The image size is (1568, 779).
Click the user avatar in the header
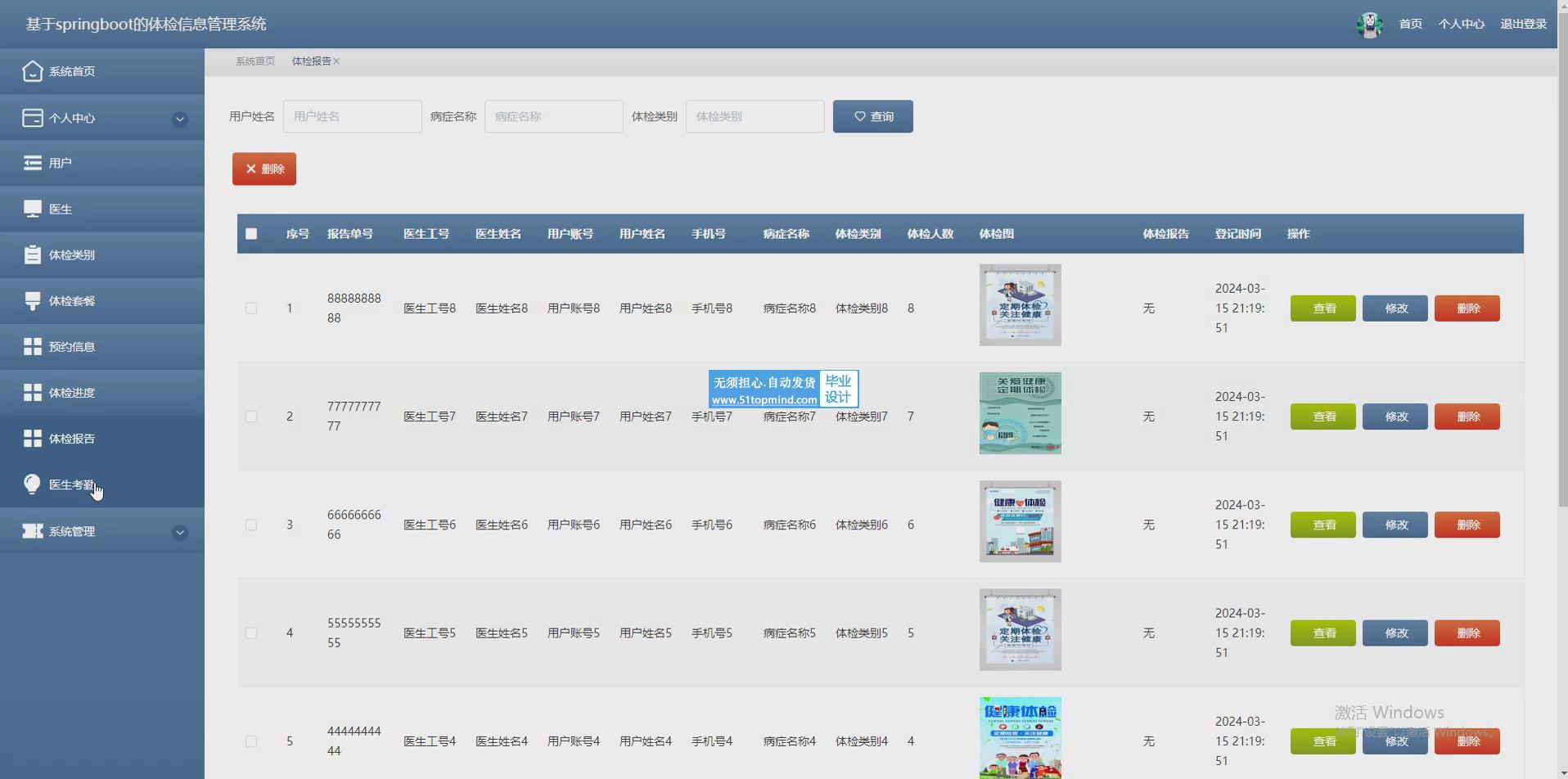click(1369, 25)
